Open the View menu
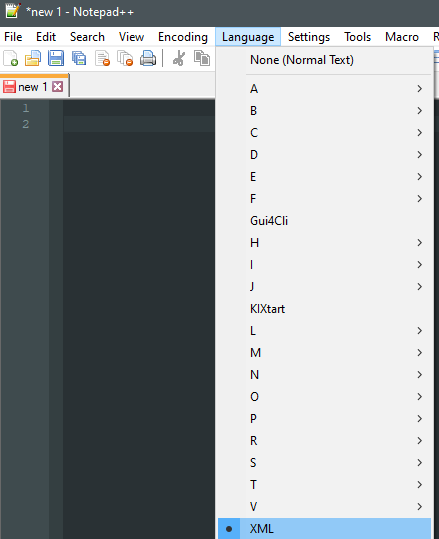 point(131,37)
